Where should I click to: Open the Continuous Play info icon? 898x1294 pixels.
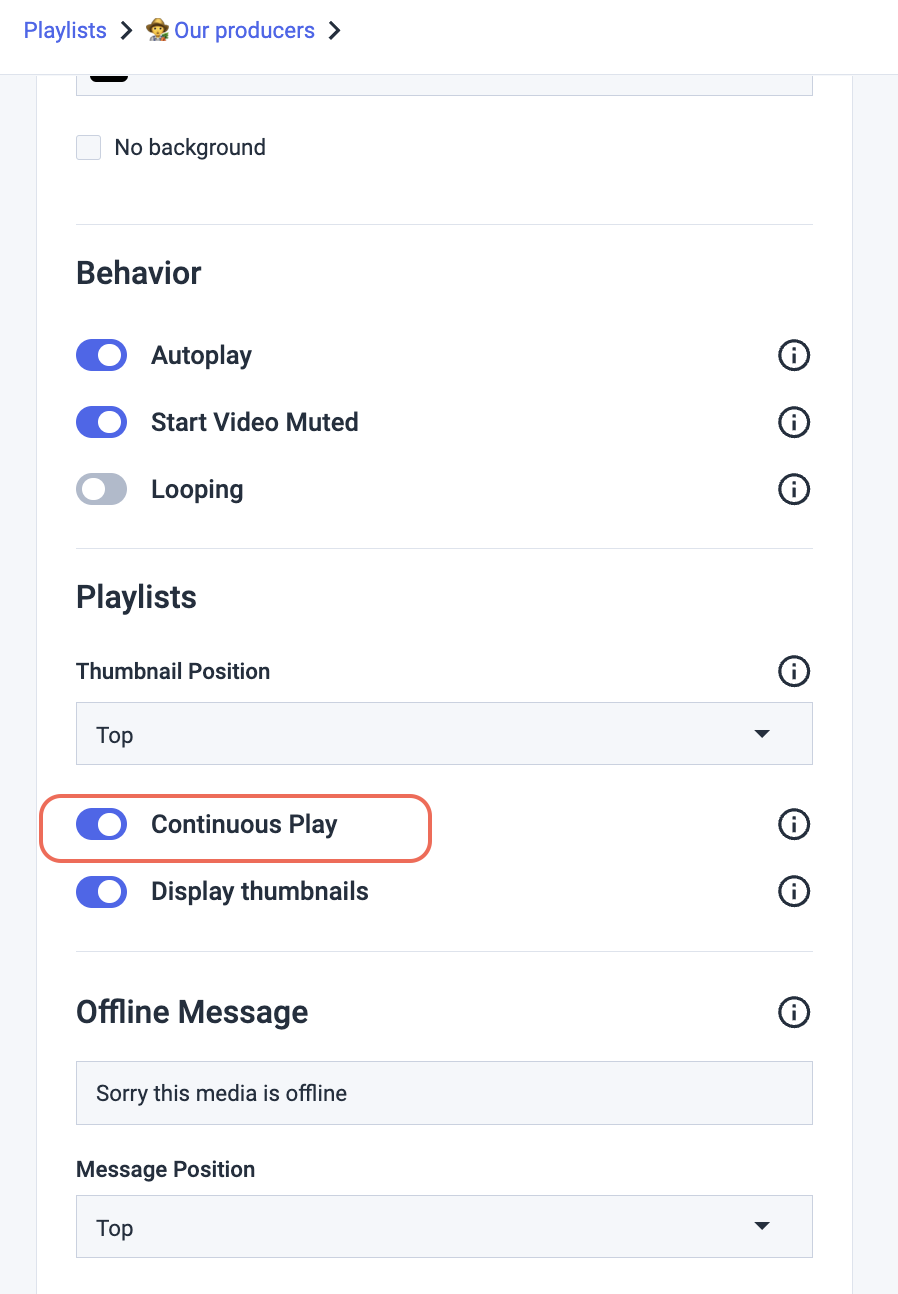794,824
